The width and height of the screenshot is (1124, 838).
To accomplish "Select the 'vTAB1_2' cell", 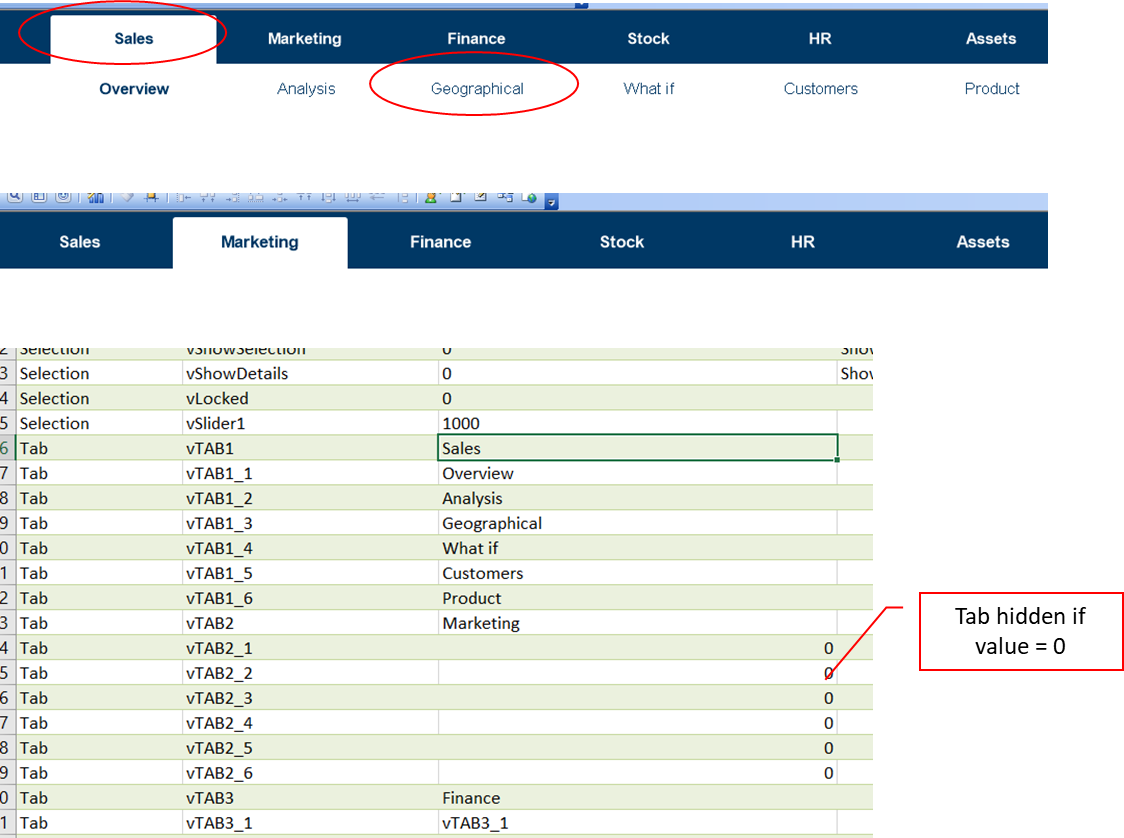I will 310,498.
